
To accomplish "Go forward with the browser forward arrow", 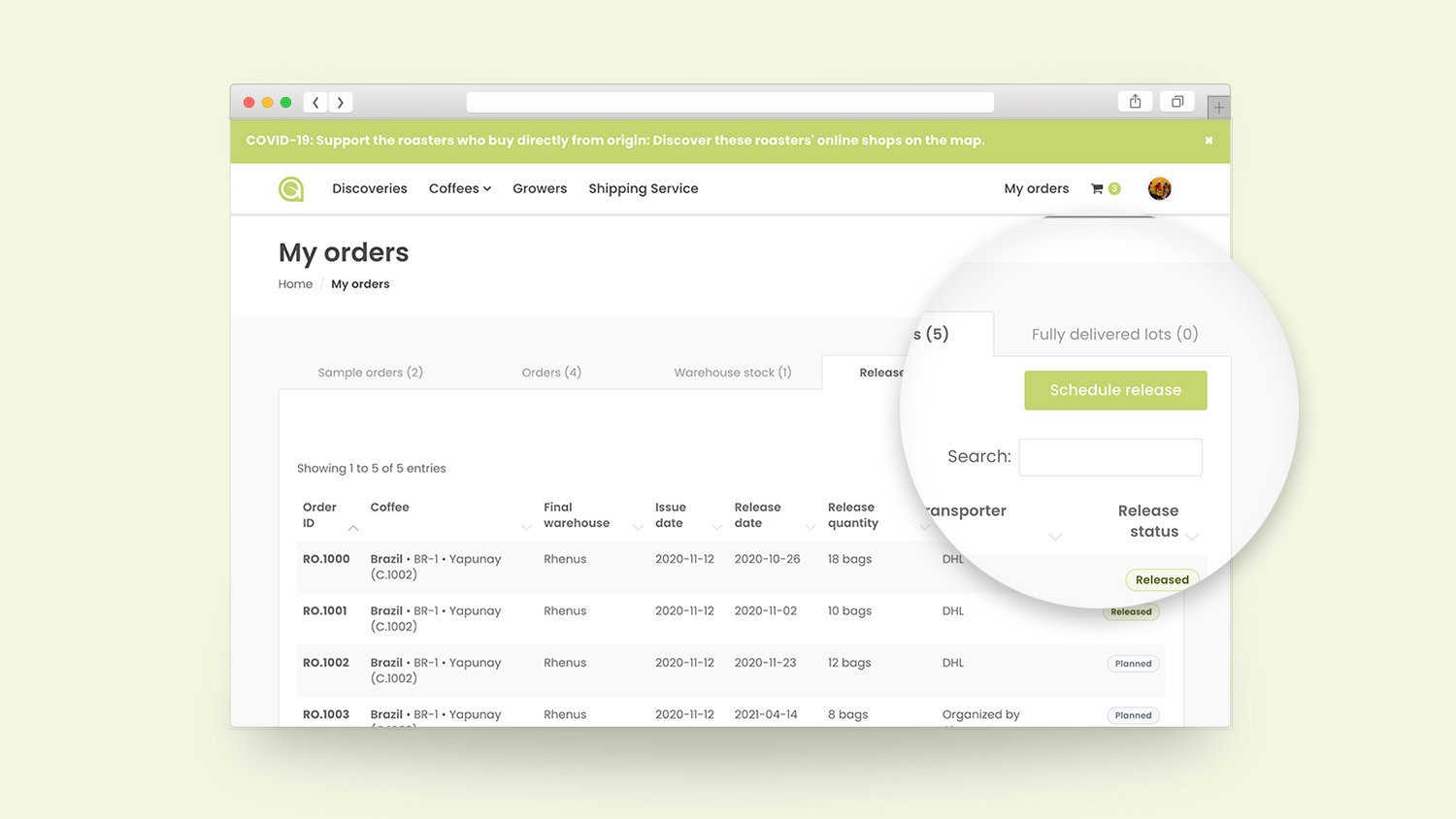I will pos(341,102).
